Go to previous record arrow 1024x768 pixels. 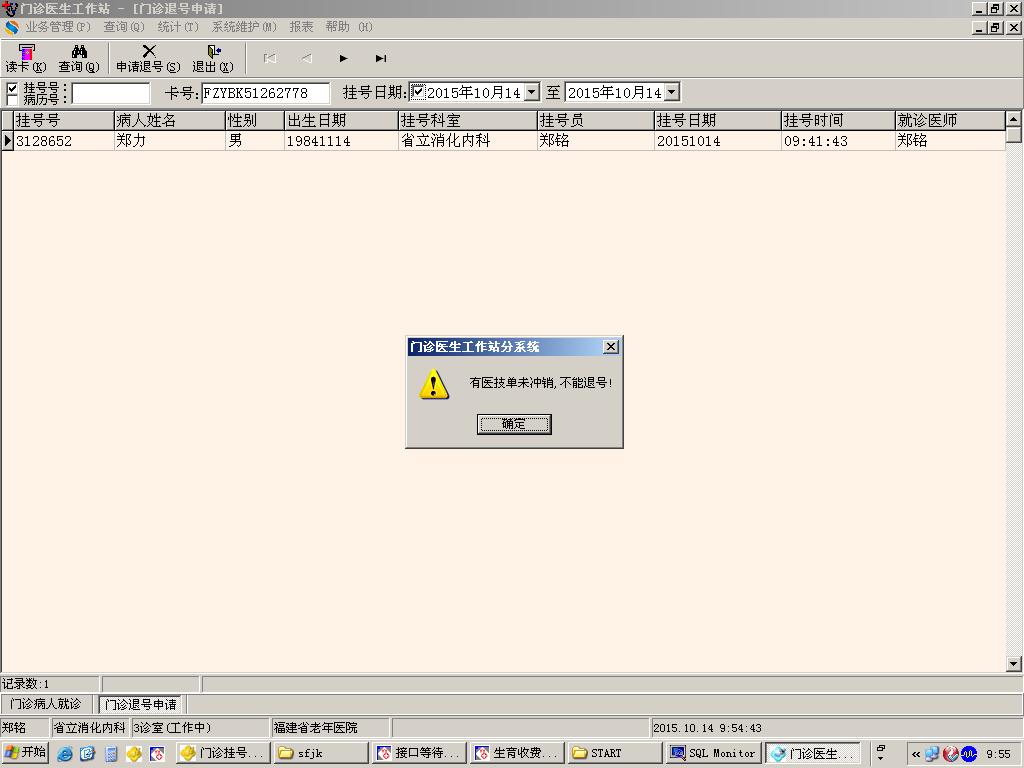pyautogui.click(x=307, y=58)
